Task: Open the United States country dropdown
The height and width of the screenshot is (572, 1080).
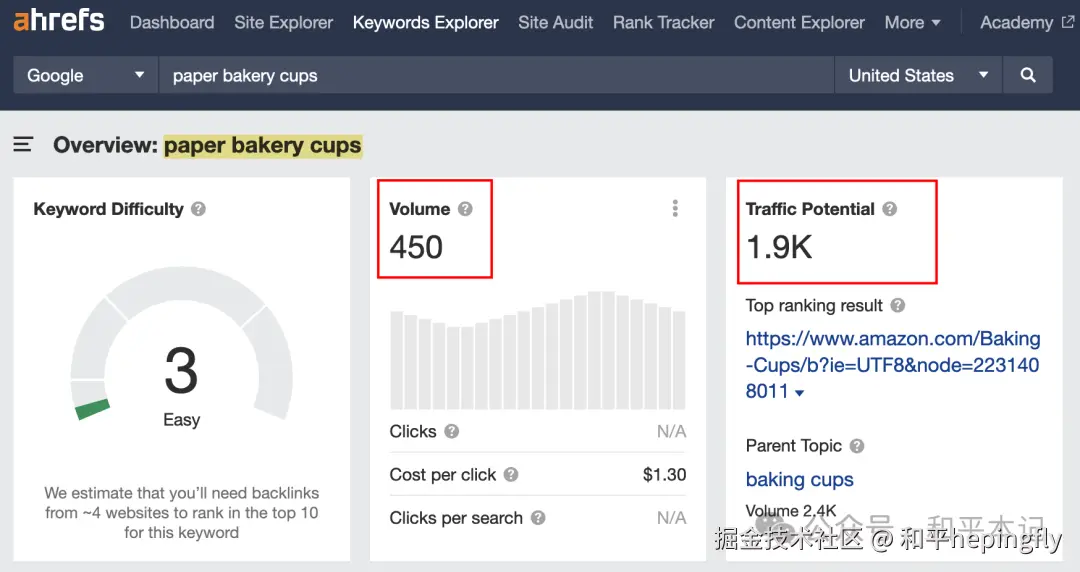Action: click(x=917, y=76)
